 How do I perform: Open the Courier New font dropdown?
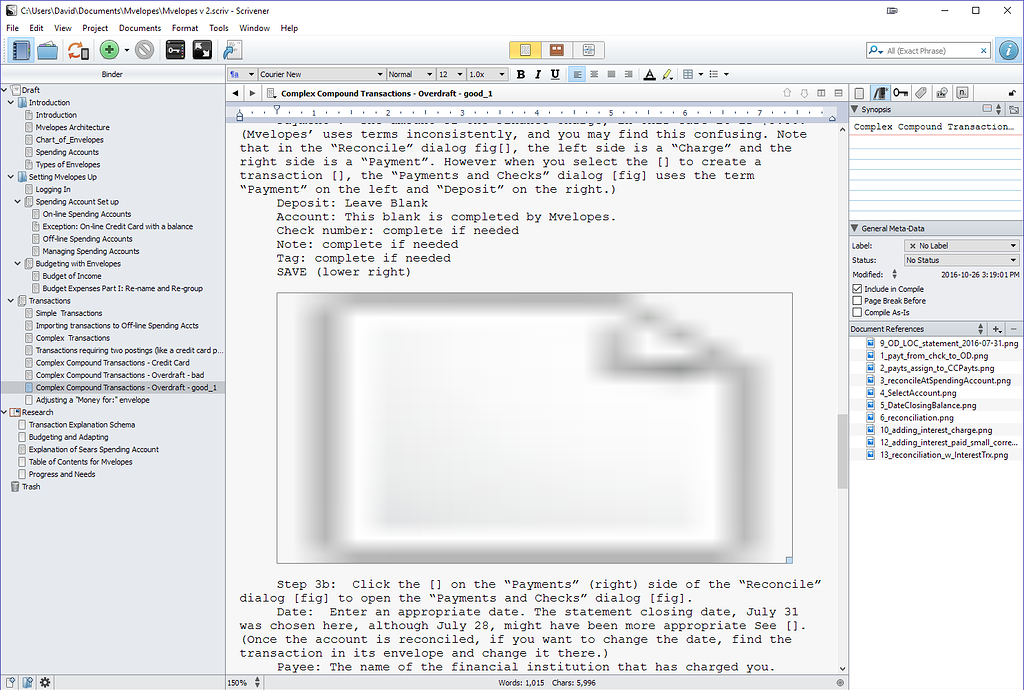pos(317,73)
